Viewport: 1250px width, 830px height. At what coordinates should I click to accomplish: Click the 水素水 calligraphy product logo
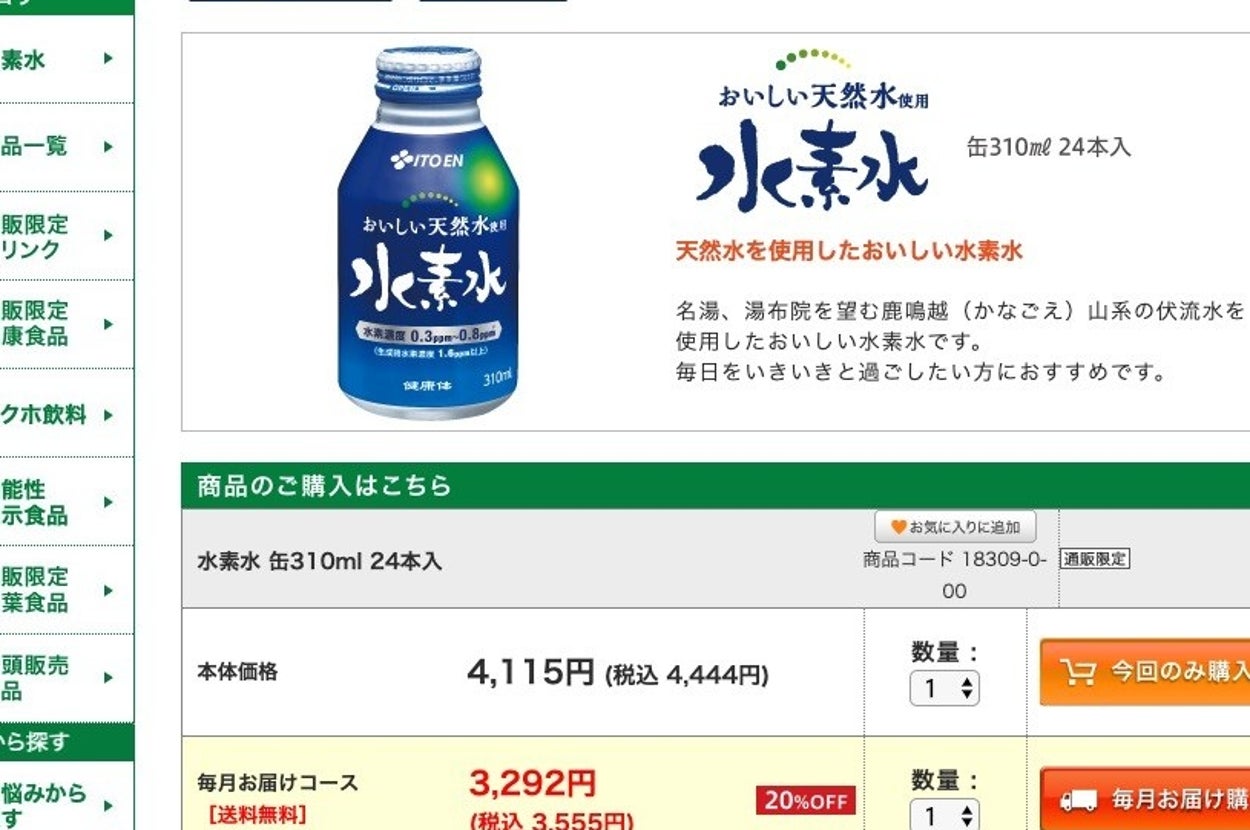(x=812, y=167)
